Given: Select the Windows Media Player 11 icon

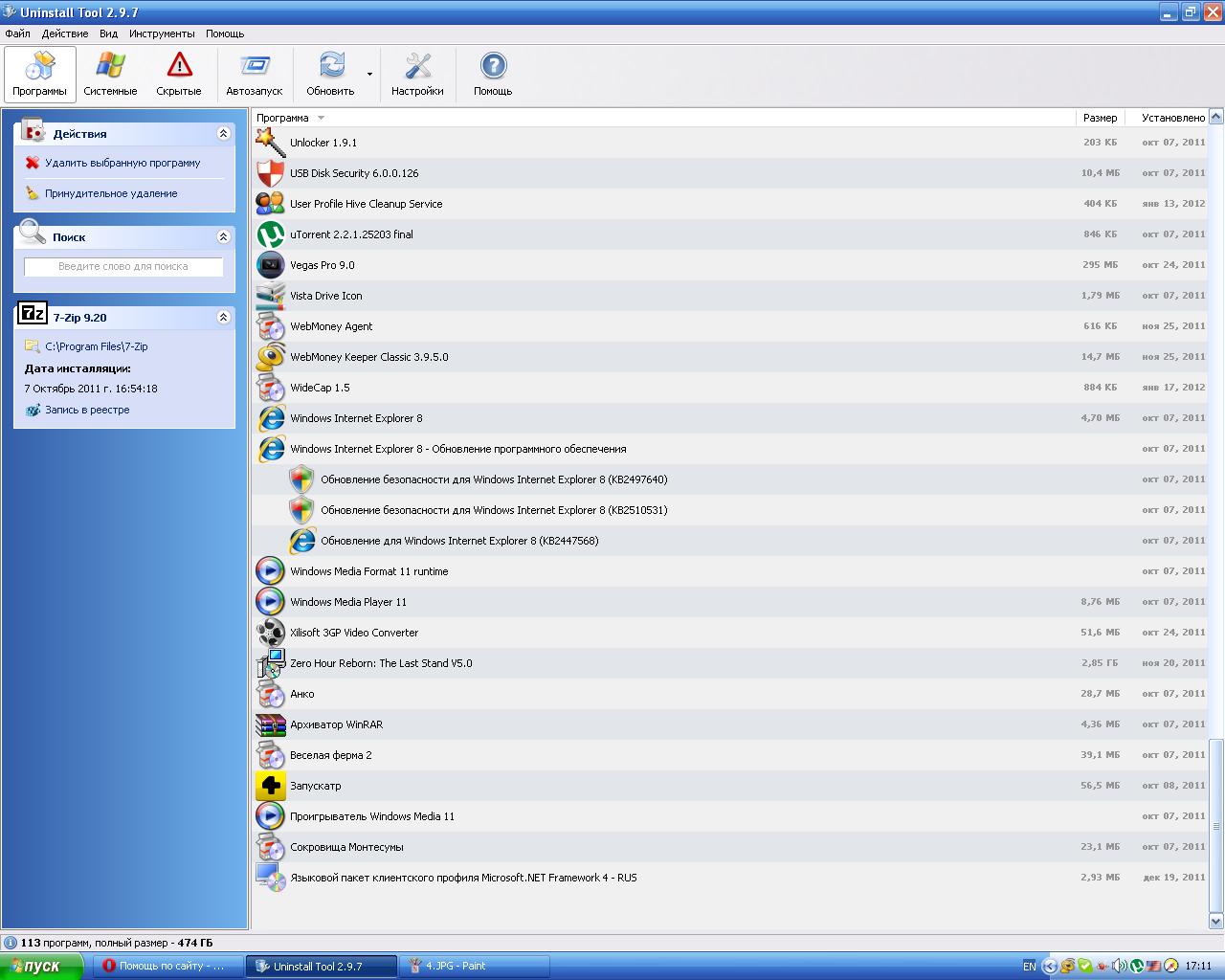Looking at the screenshot, I should click(x=271, y=602).
